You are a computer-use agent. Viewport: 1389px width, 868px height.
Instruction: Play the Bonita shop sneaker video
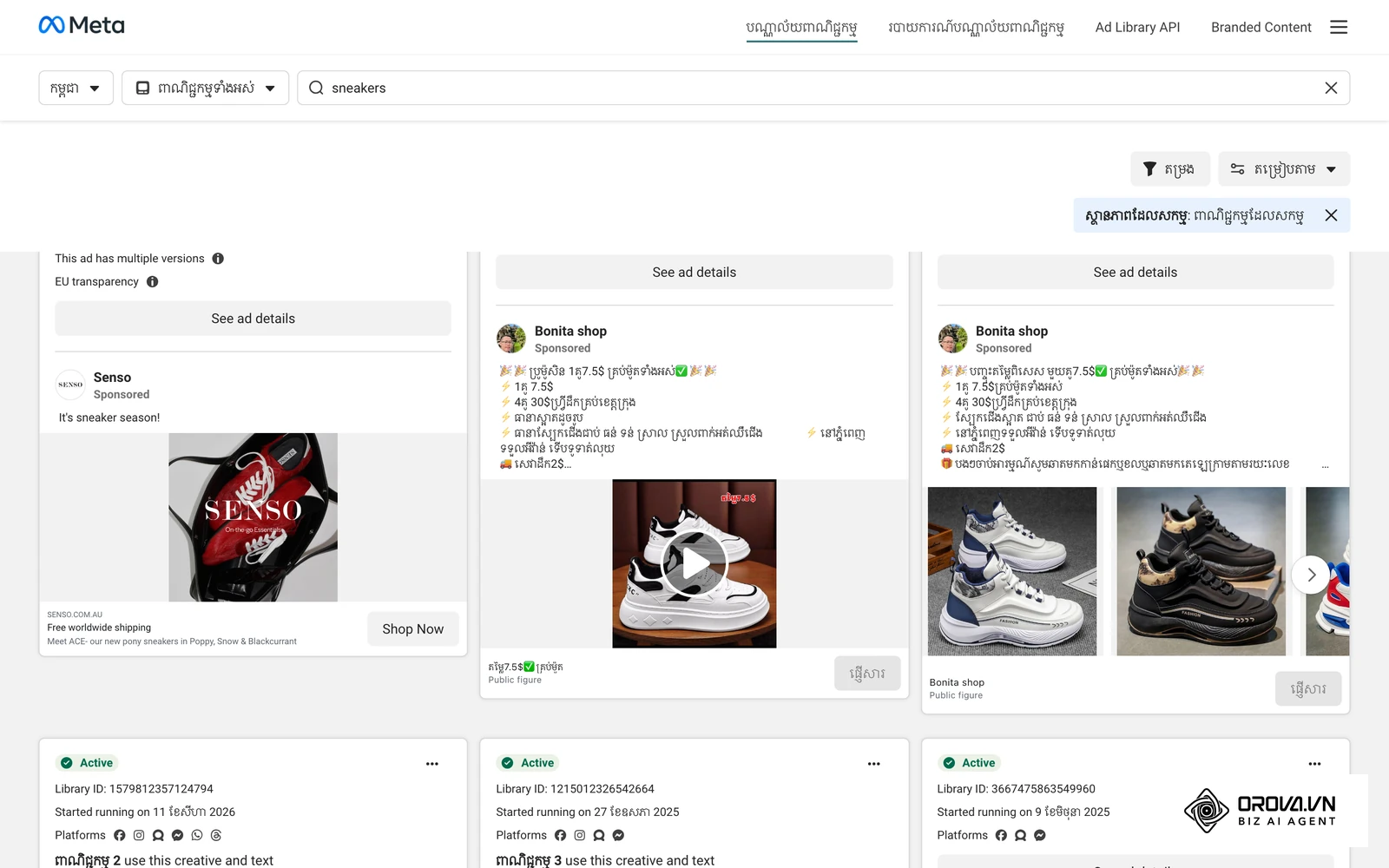click(694, 564)
